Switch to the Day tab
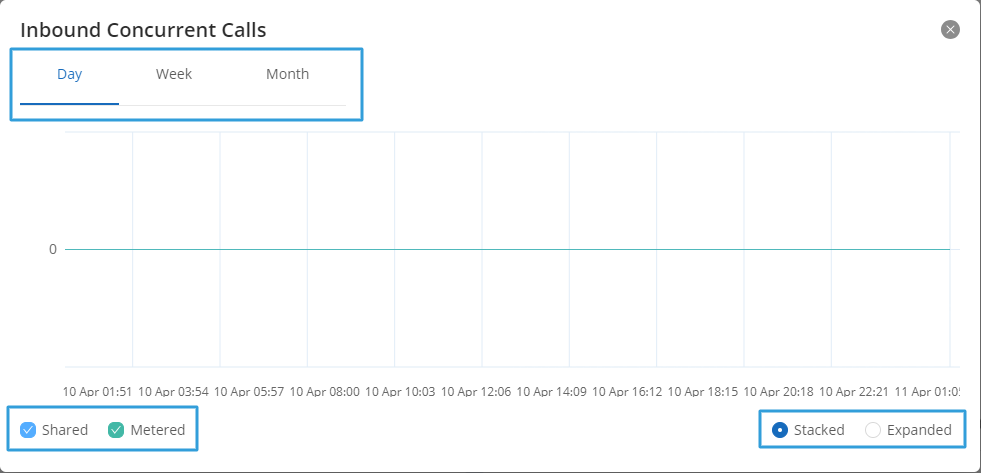The width and height of the screenshot is (981, 473). point(69,74)
